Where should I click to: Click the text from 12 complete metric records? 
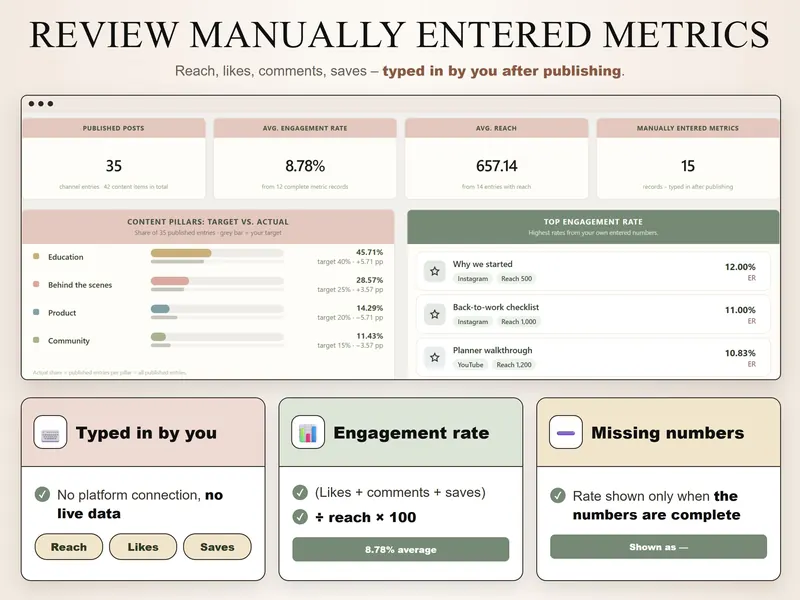pos(305,187)
